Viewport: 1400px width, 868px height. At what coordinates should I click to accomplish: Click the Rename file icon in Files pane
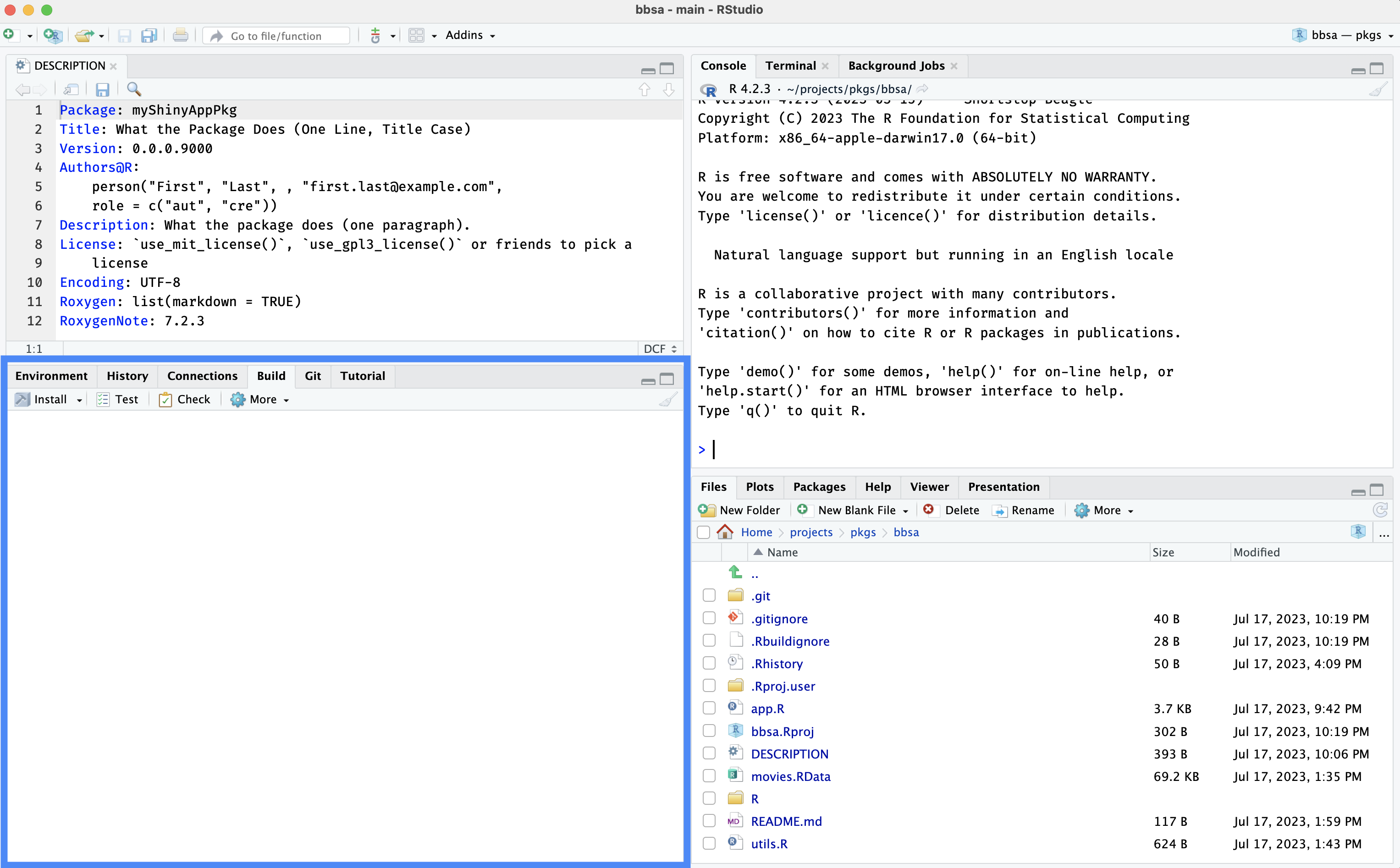(x=1000, y=511)
